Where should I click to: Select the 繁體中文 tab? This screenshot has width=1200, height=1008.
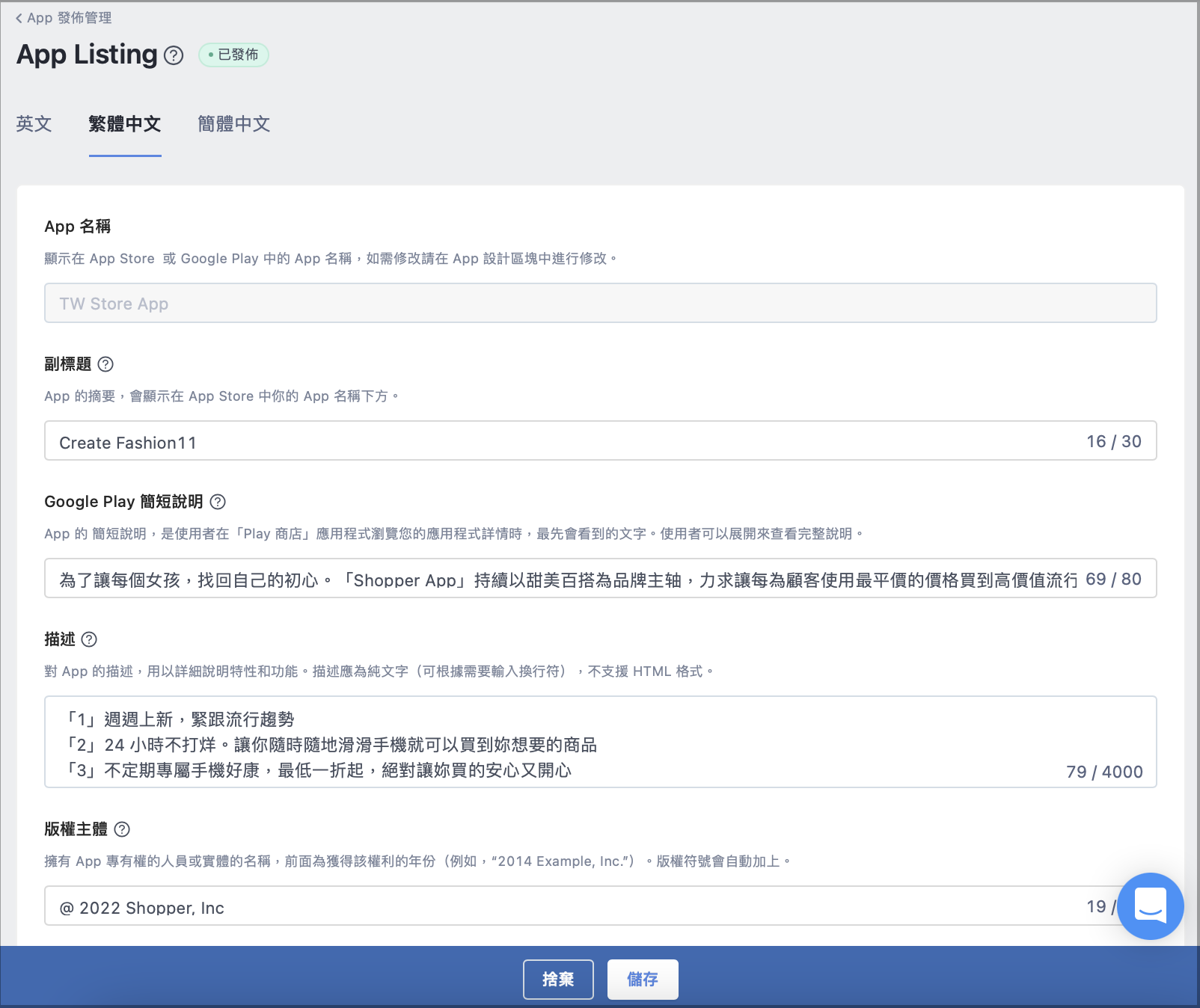[125, 124]
